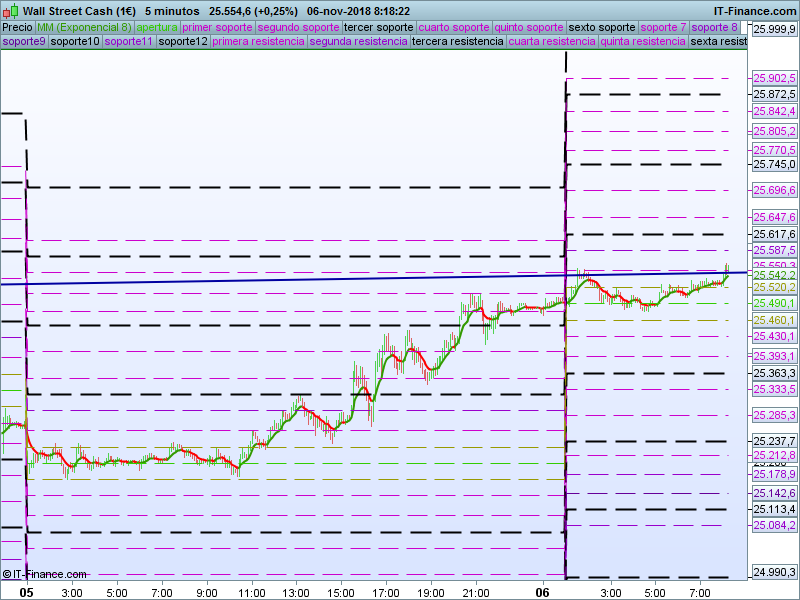Select the 'tercer soporte' legend label
The image size is (800, 600).
point(378,27)
